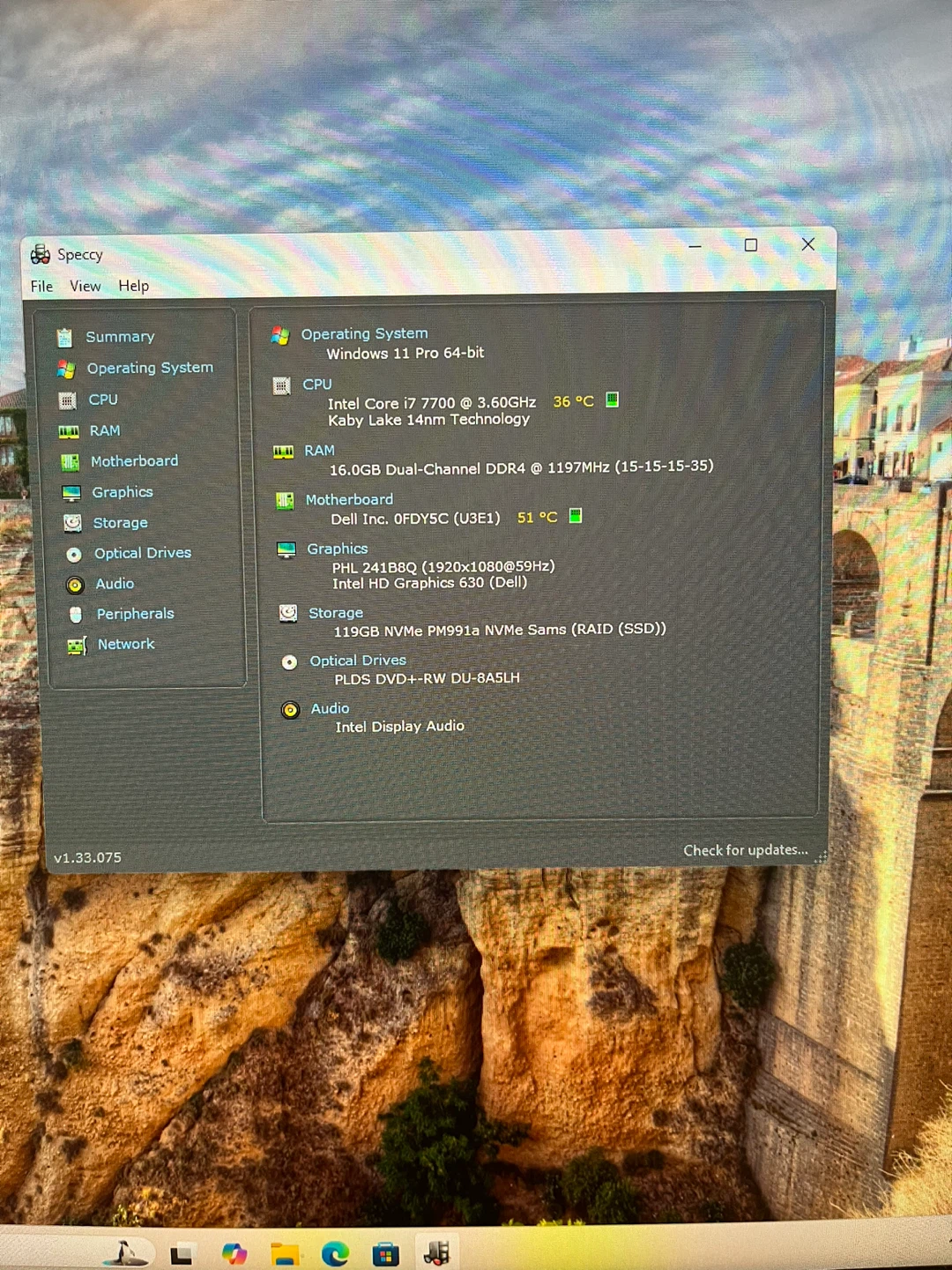Click the 'PHL 241B8Q (1920x1080@59Hz)' text
The width and height of the screenshot is (952, 1270).
tap(443, 567)
